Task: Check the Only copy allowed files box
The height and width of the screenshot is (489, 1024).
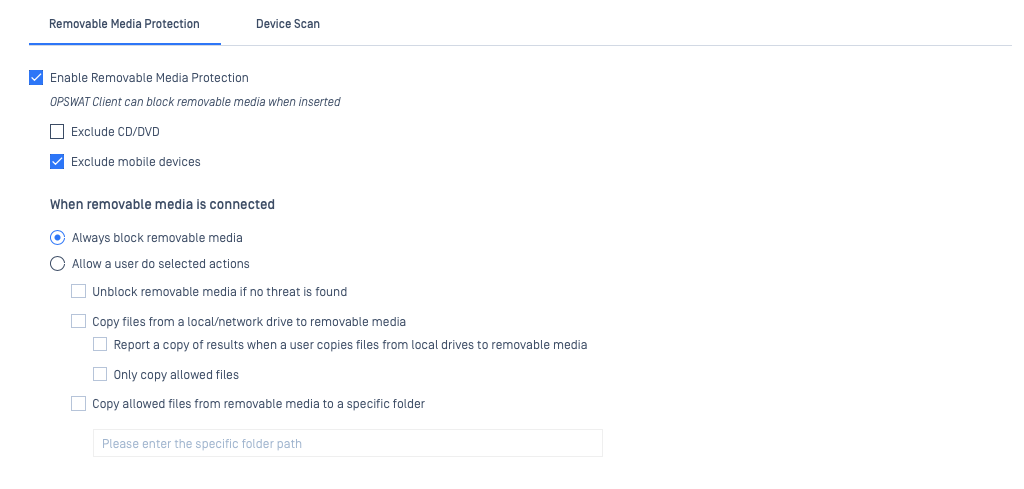Action: coord(99,374)
